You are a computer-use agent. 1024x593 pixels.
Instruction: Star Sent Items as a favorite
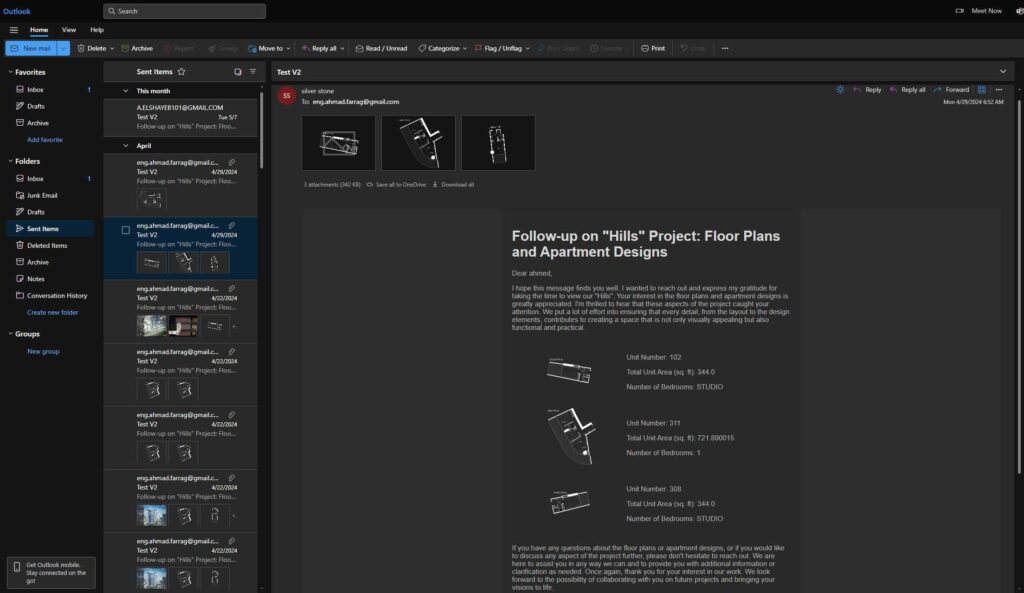pyautogui.click(x=181, y=72)
